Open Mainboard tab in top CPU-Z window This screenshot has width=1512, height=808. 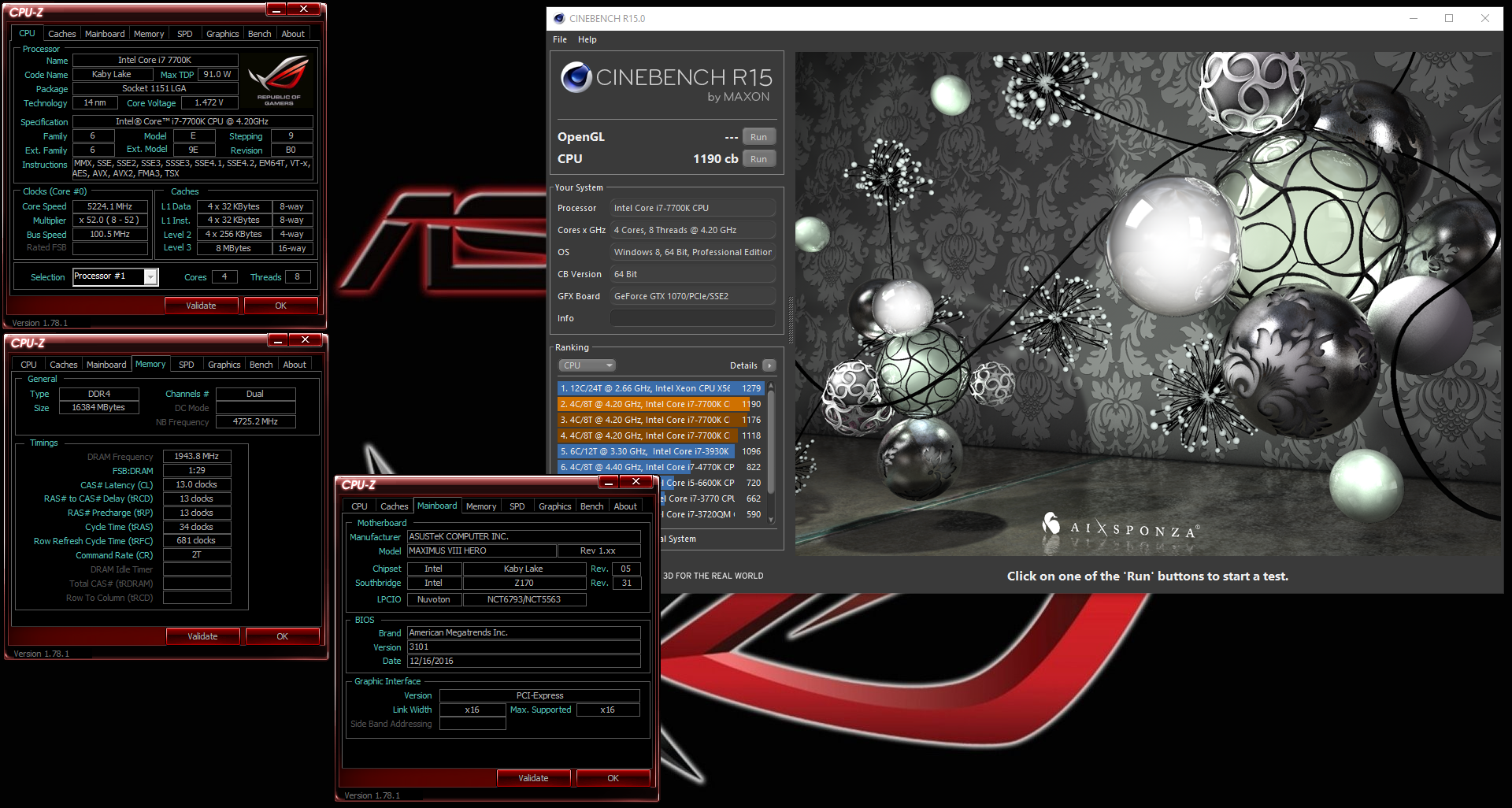point(105,34)
